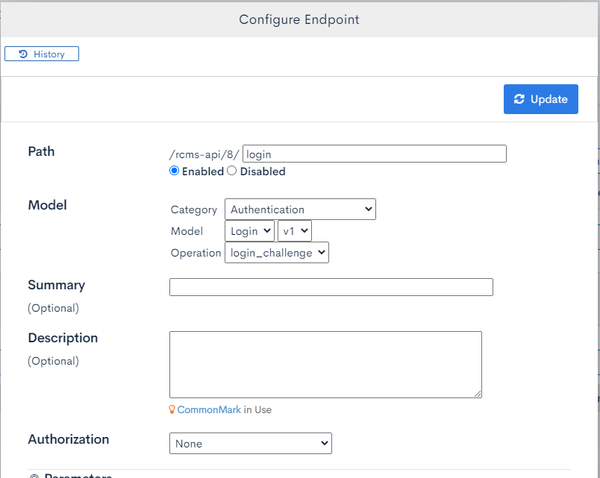Open the Model dropdown showing Login

pyautogui.click(x=249, y=231)
